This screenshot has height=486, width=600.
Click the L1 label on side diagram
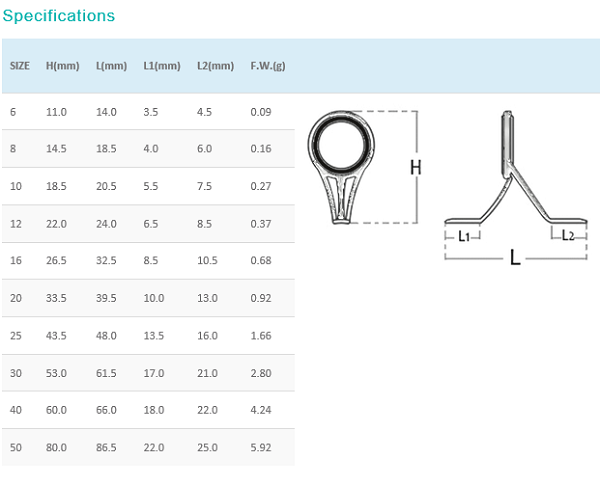464,236
